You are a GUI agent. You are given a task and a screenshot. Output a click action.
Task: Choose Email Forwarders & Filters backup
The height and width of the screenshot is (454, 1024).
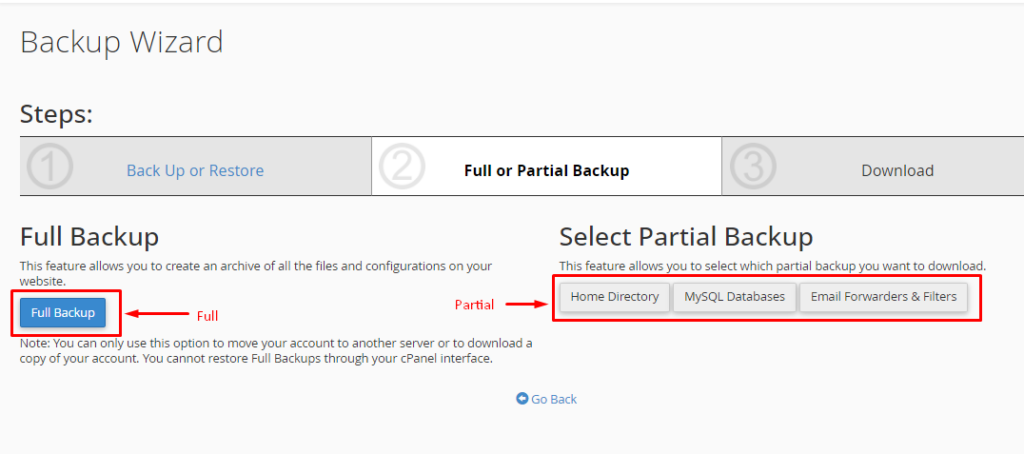tap(883, 297)
